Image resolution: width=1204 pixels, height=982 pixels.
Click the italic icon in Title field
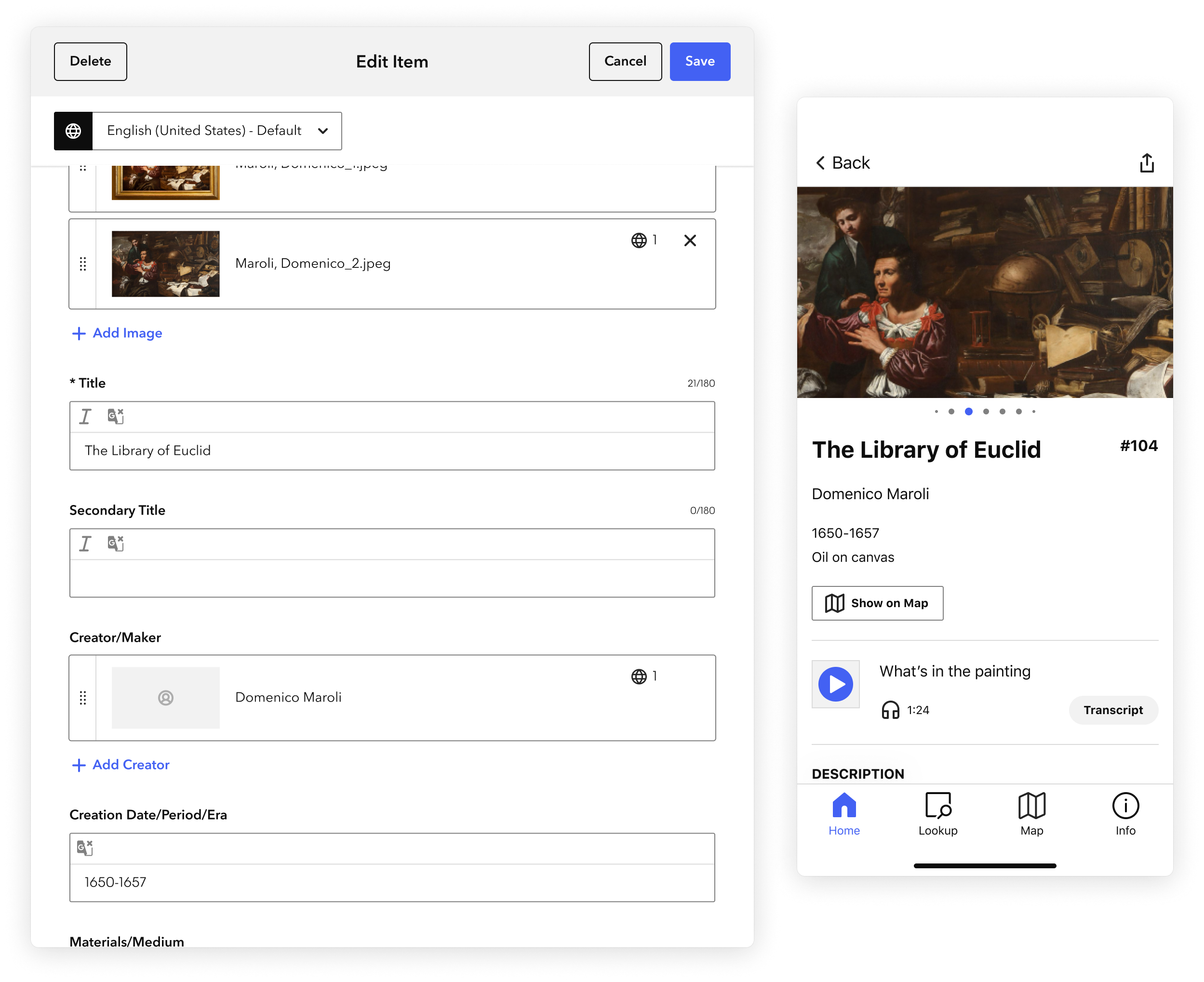click(x=85, y=417)
